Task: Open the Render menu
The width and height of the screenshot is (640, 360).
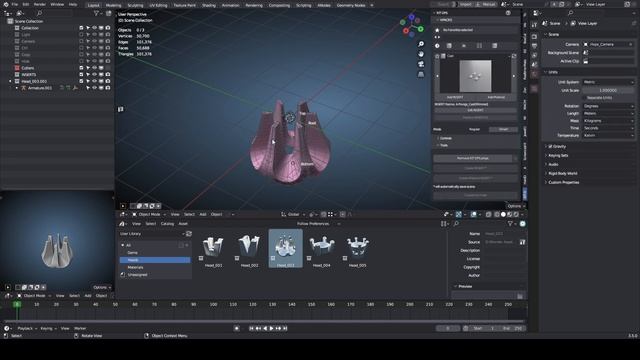Action: click(x=40, y=4)
